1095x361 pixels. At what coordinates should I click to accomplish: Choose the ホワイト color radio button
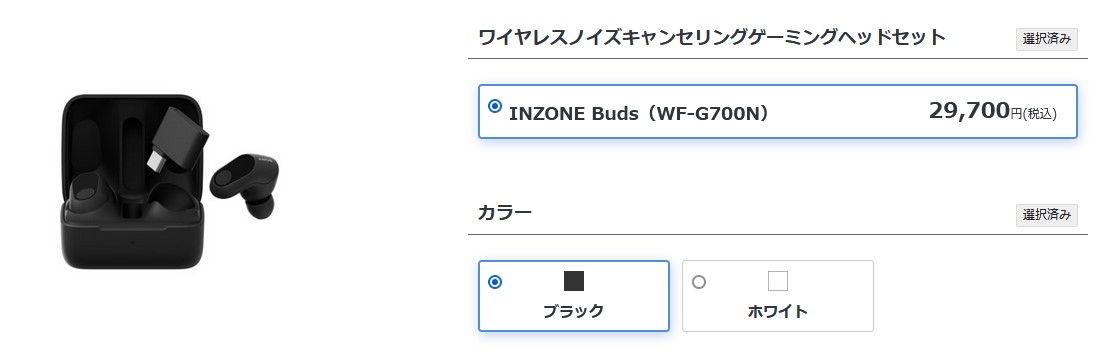698,282
